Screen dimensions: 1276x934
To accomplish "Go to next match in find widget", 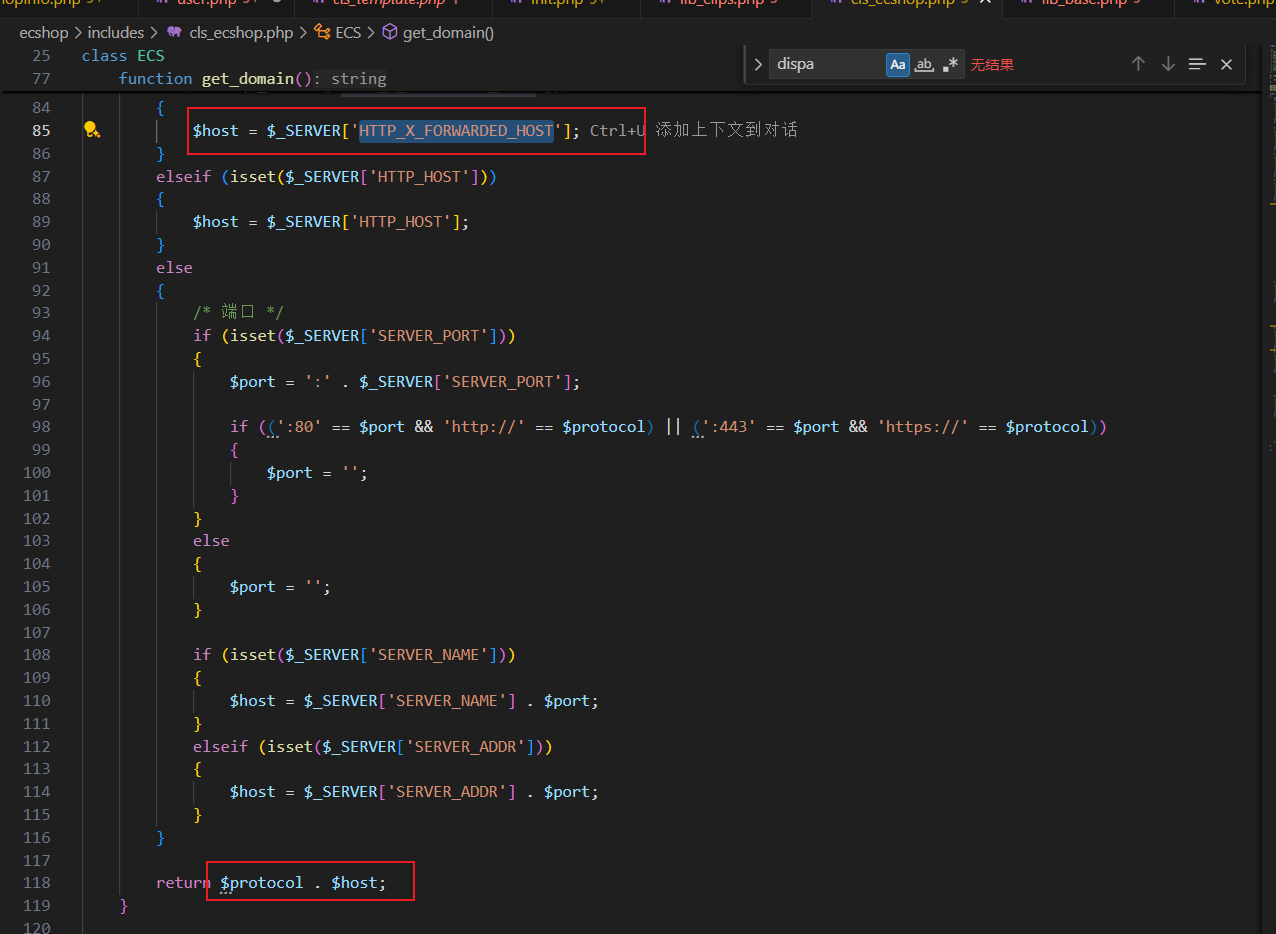I will (1168, 64).
